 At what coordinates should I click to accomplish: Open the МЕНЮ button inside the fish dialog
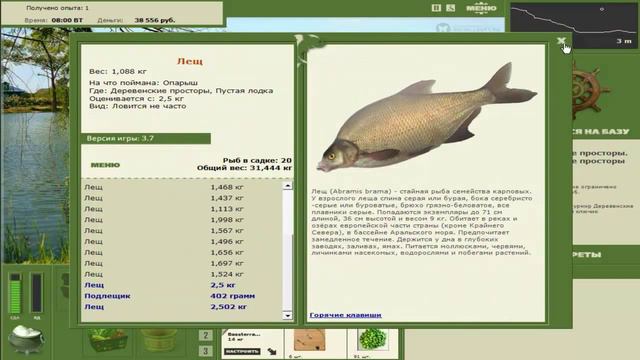tap(105, 165)
